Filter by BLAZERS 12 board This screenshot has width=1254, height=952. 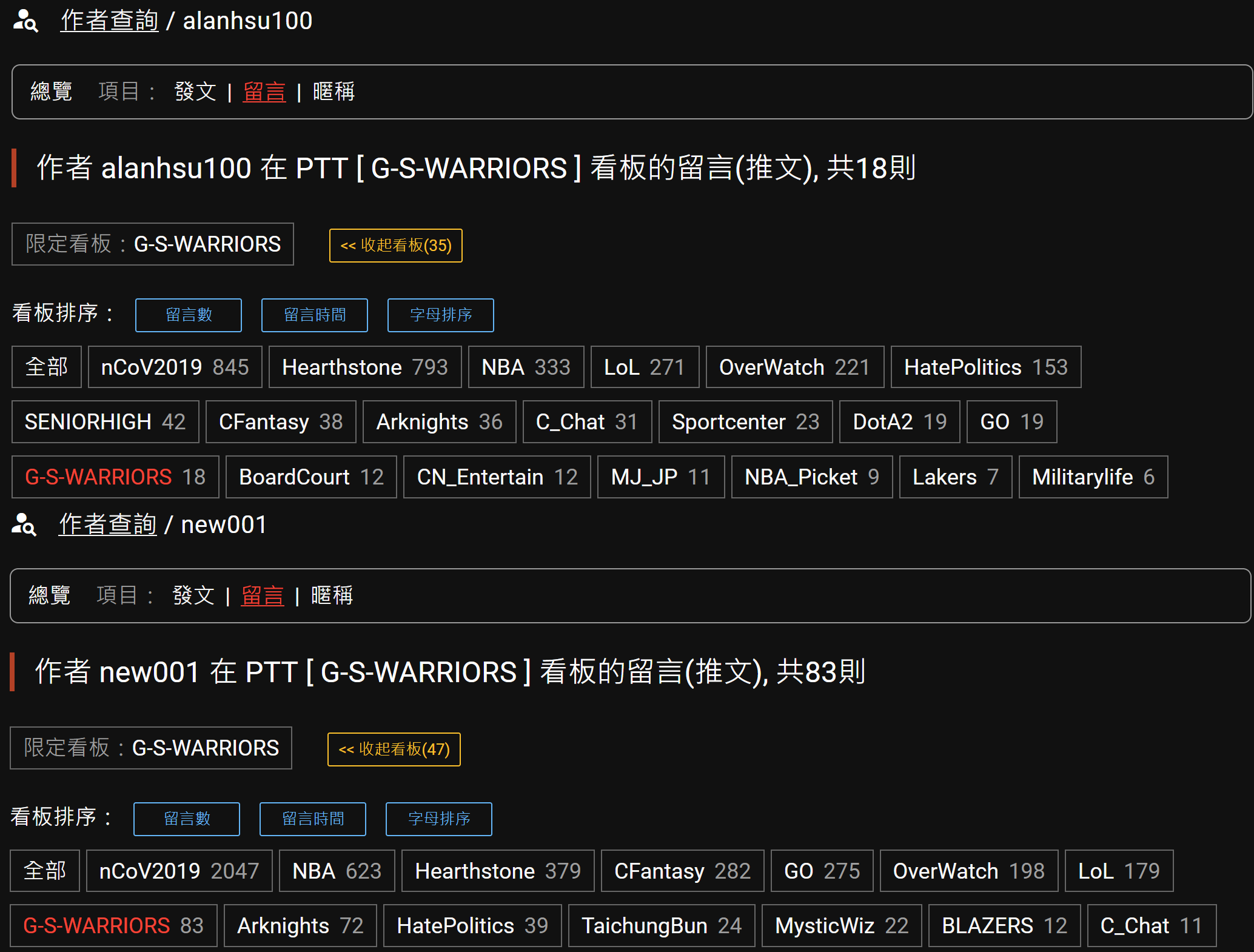point(1005,925)
